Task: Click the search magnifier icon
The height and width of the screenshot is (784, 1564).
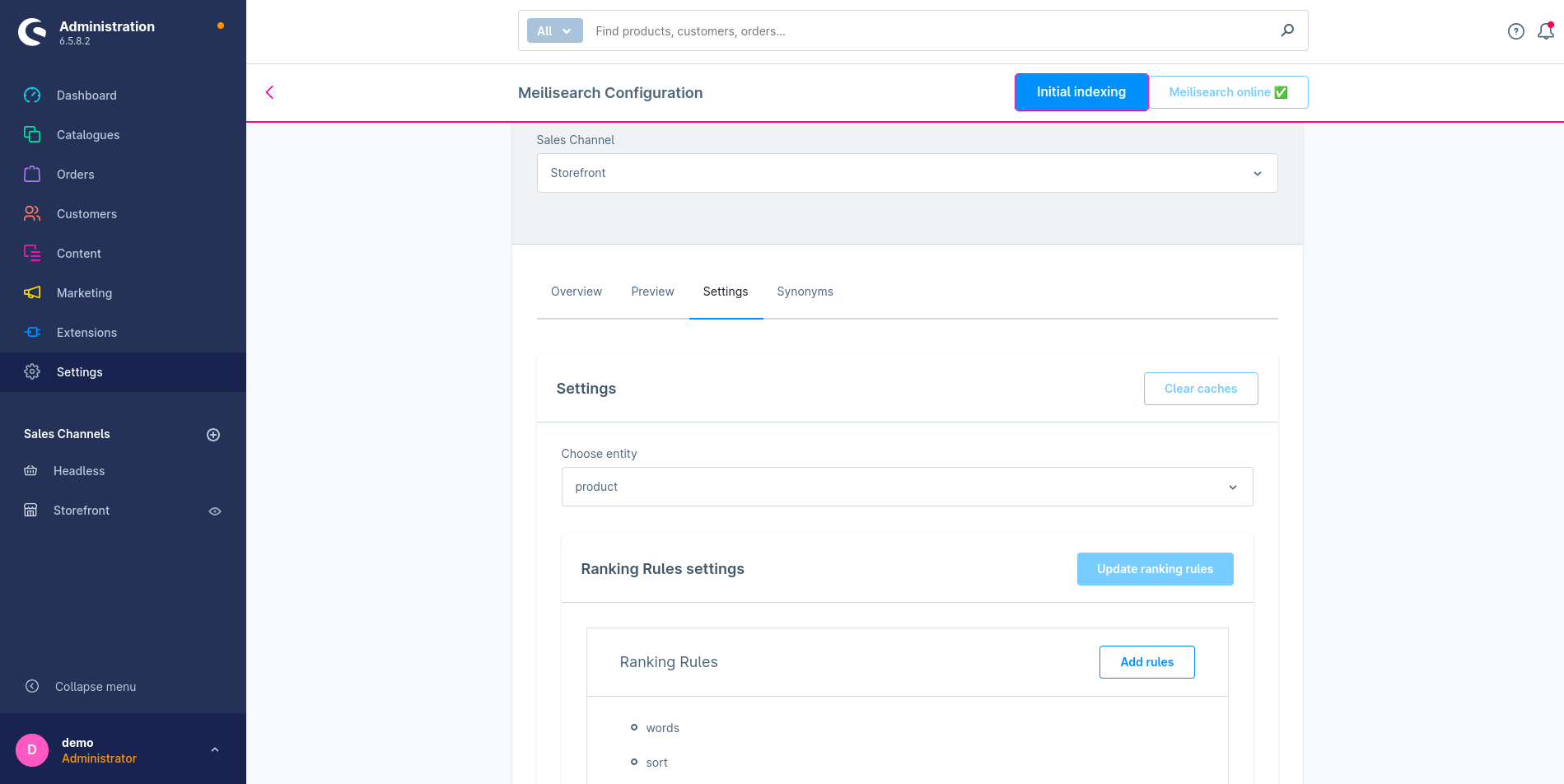Action: [1288, 30]
